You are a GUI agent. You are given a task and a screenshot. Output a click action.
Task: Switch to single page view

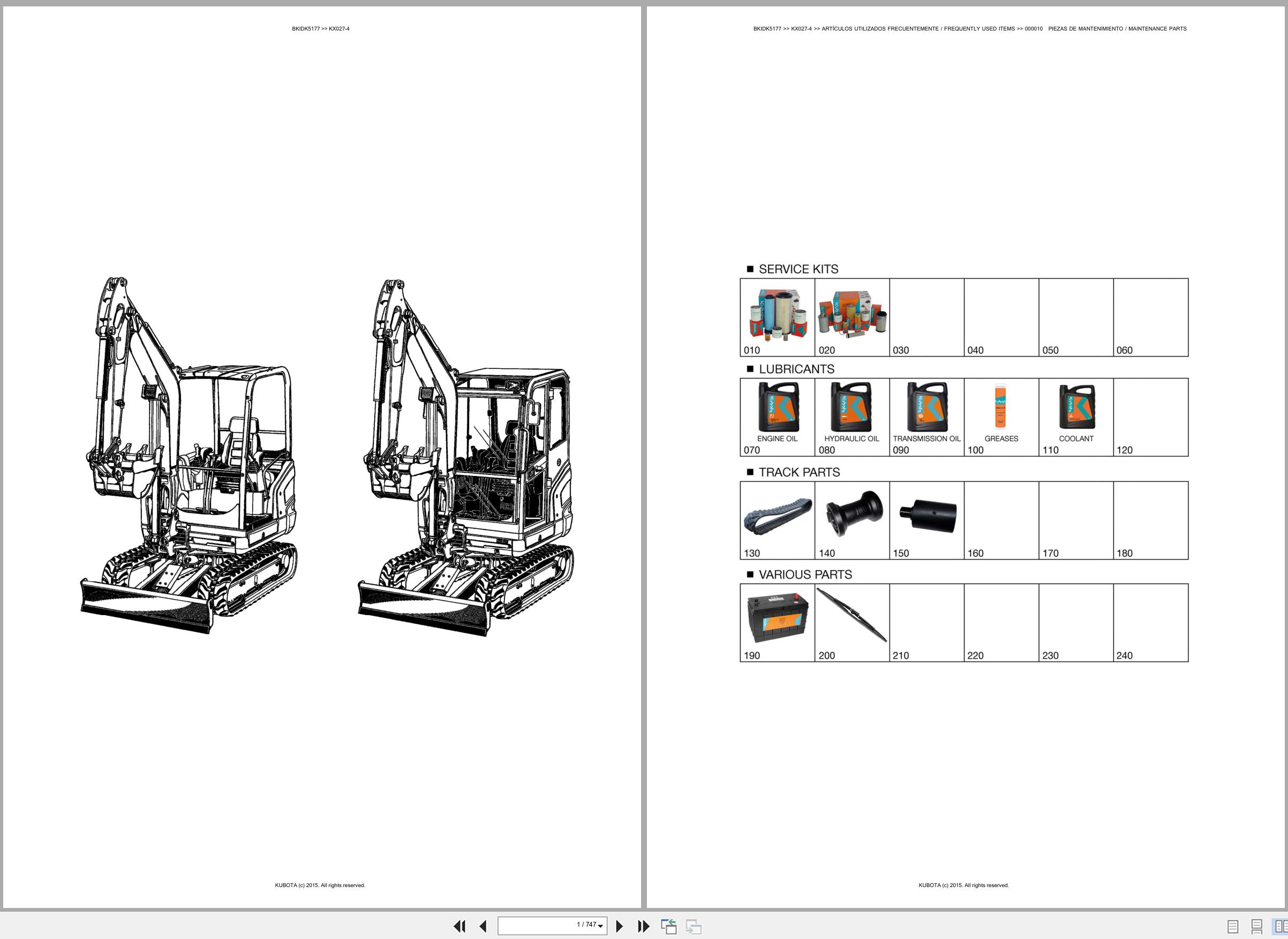[1232, 927]
